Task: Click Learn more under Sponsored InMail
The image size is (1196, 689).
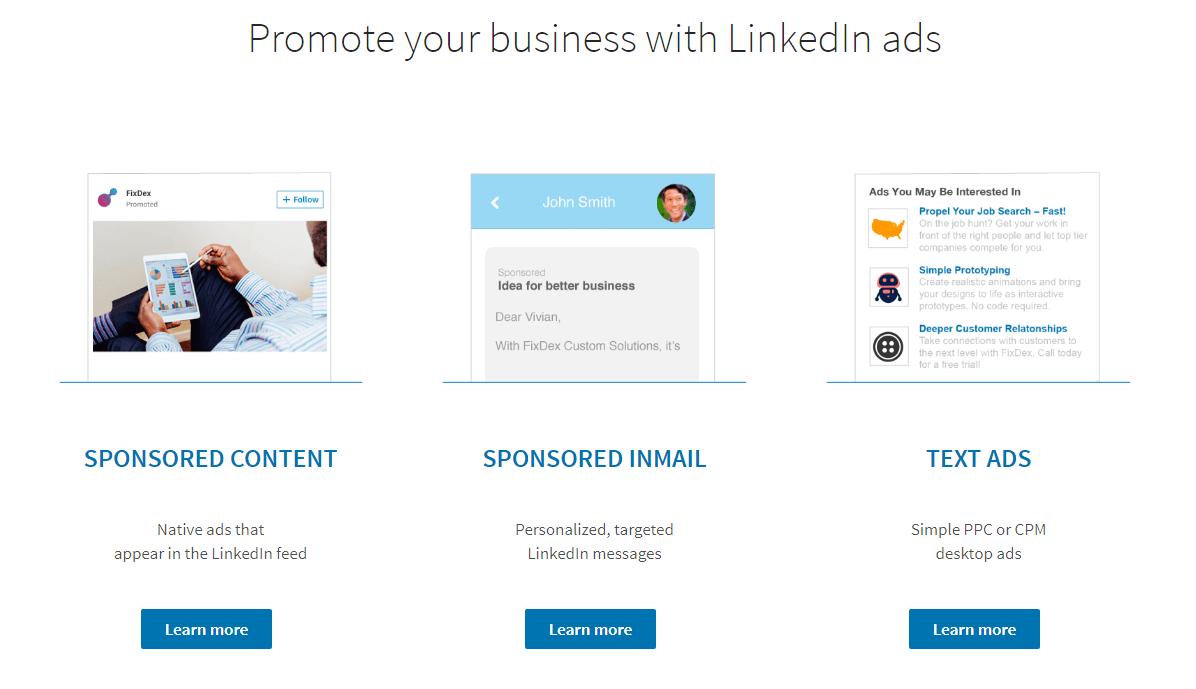Action: click(590, 629)
